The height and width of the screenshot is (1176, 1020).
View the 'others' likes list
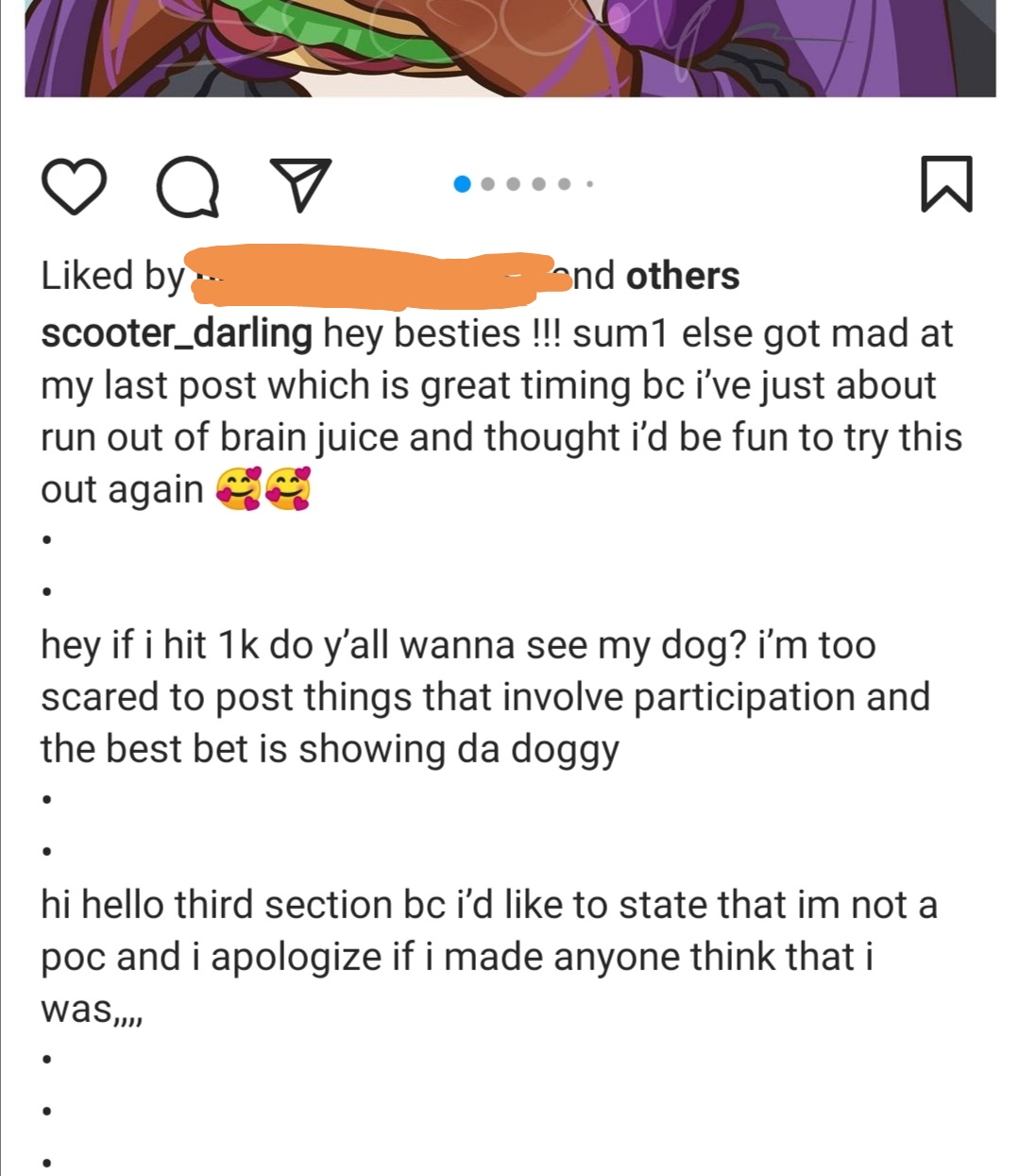683,276
